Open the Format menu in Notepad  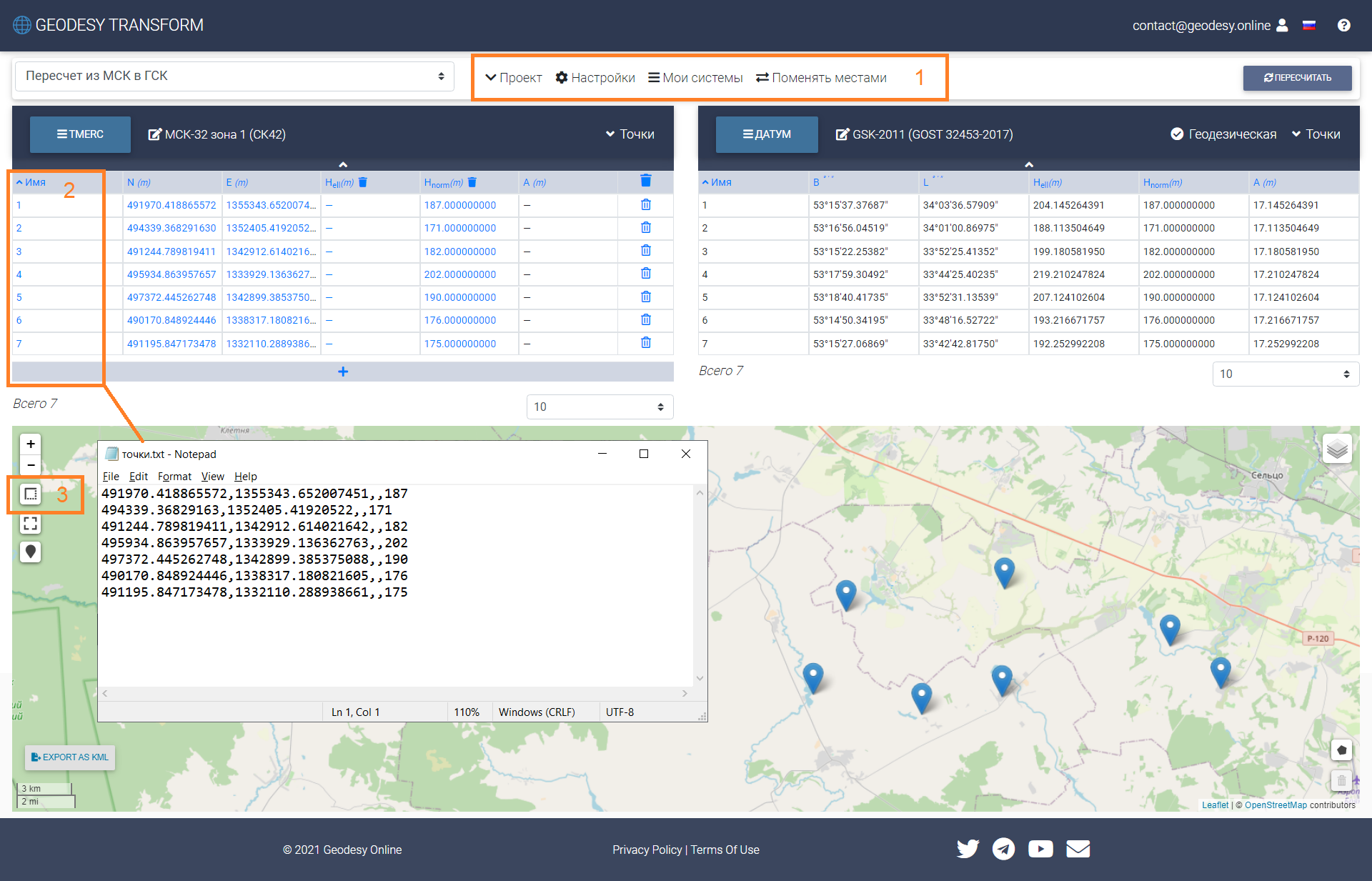(x=174, y=477)
